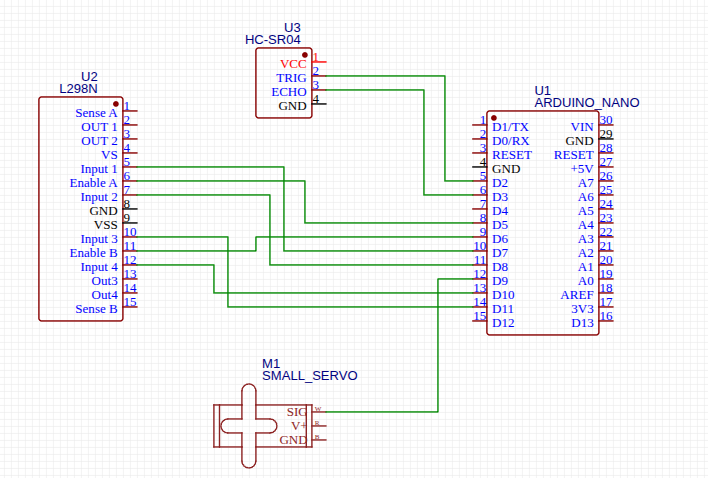This screenshot has width=708, height=478.
Task: Click the Input 2 pin label
Action: pyautogui.click(x=99, y=197)
